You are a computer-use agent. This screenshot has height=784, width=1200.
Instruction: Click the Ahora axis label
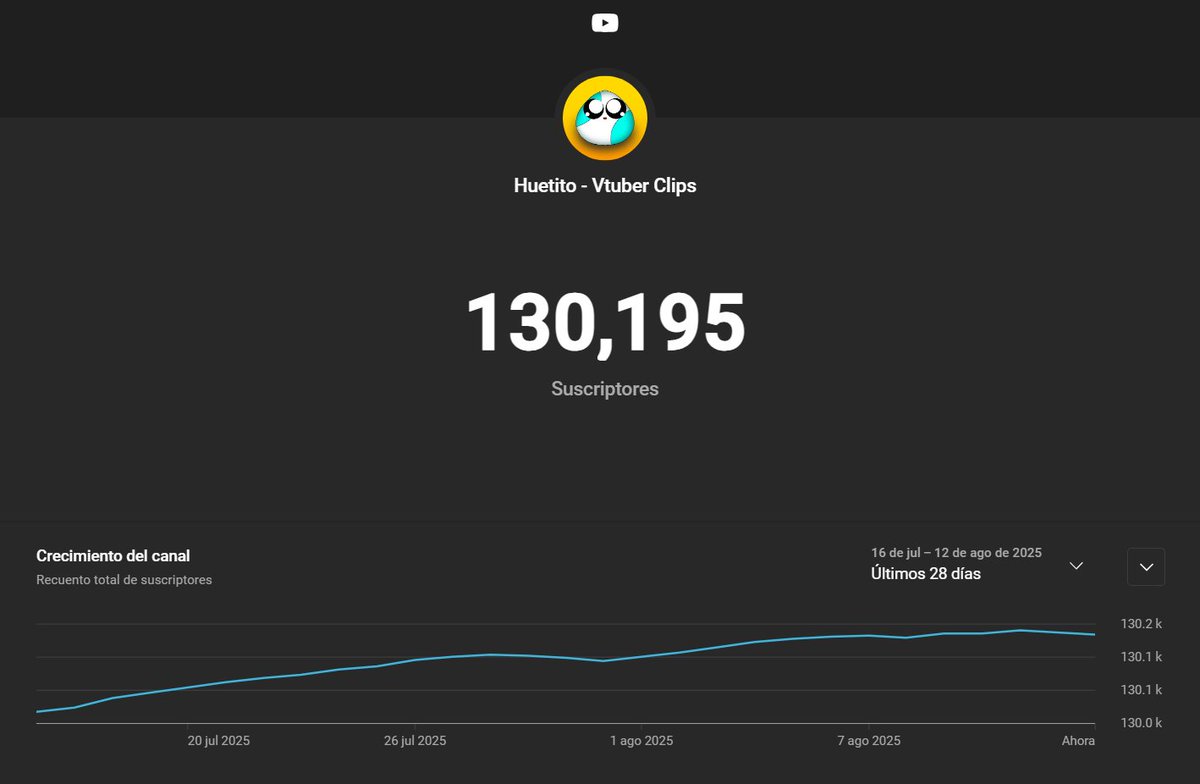click(1078, 741)
